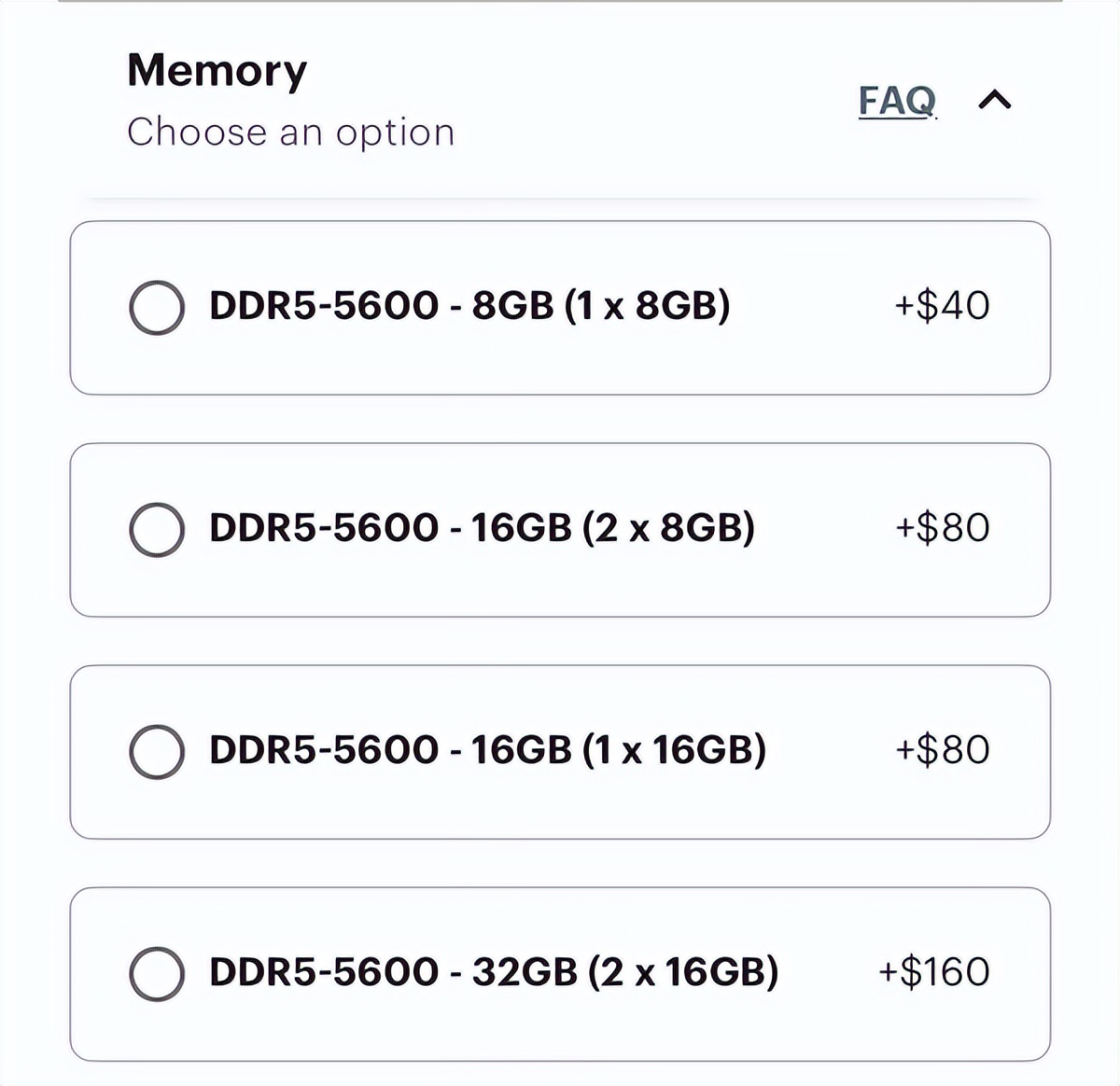1120x1086 pixels.
Task: Click the +$160 price on the 32GB option
Action: [x=932, y=969]
